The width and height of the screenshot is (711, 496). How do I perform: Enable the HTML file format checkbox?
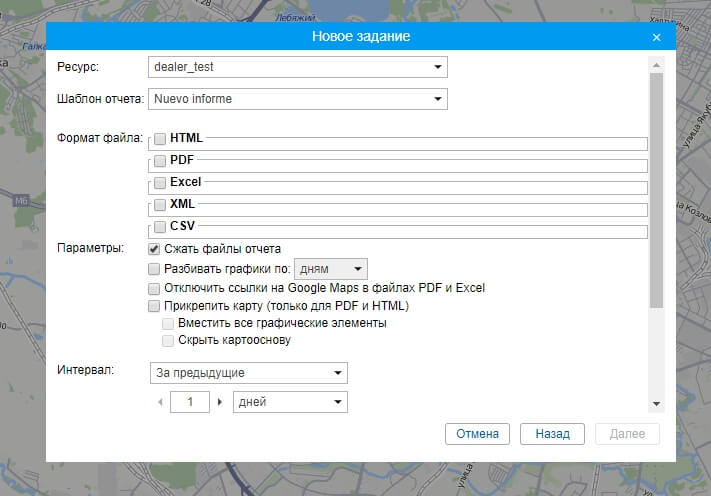click(x=160, y=138)
